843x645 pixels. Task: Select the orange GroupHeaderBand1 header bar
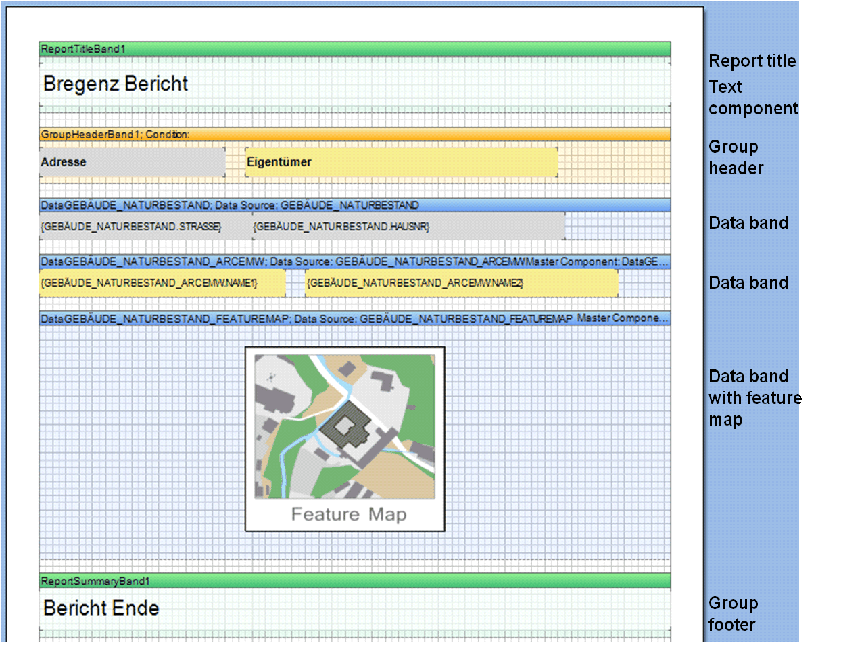pos(354,134)
